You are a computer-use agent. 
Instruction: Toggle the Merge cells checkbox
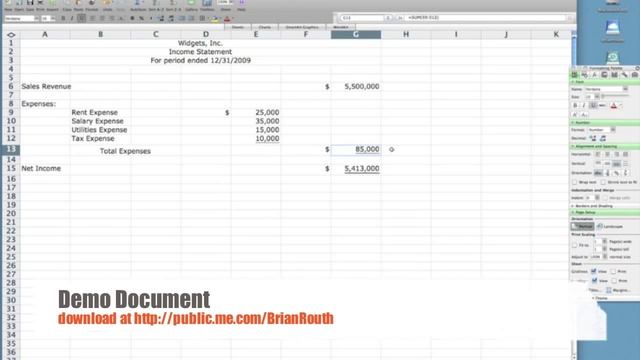tap(605, 198)
